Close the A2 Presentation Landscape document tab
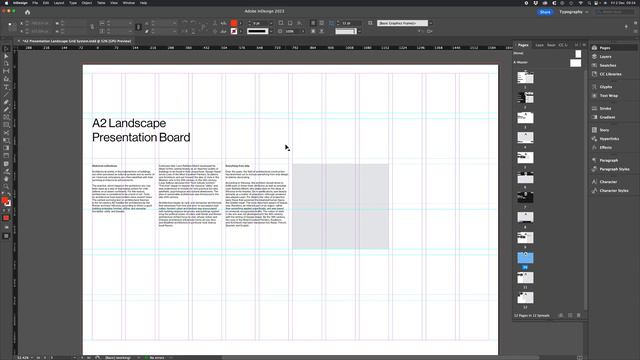This screenshot has width=640, height=360. pyautogui.click(x=19, y=41)
